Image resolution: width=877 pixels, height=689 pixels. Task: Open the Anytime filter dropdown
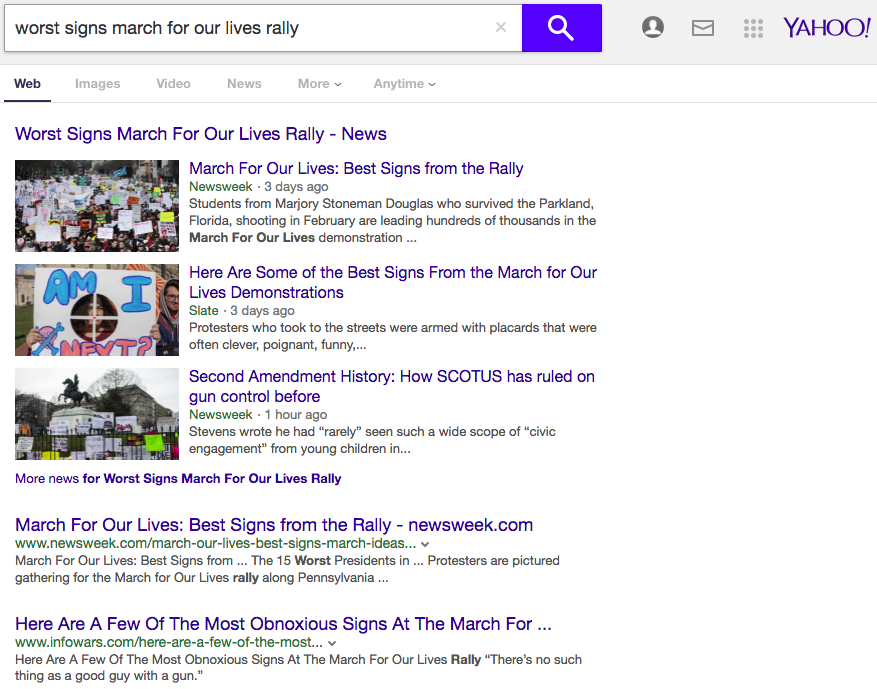404,84
